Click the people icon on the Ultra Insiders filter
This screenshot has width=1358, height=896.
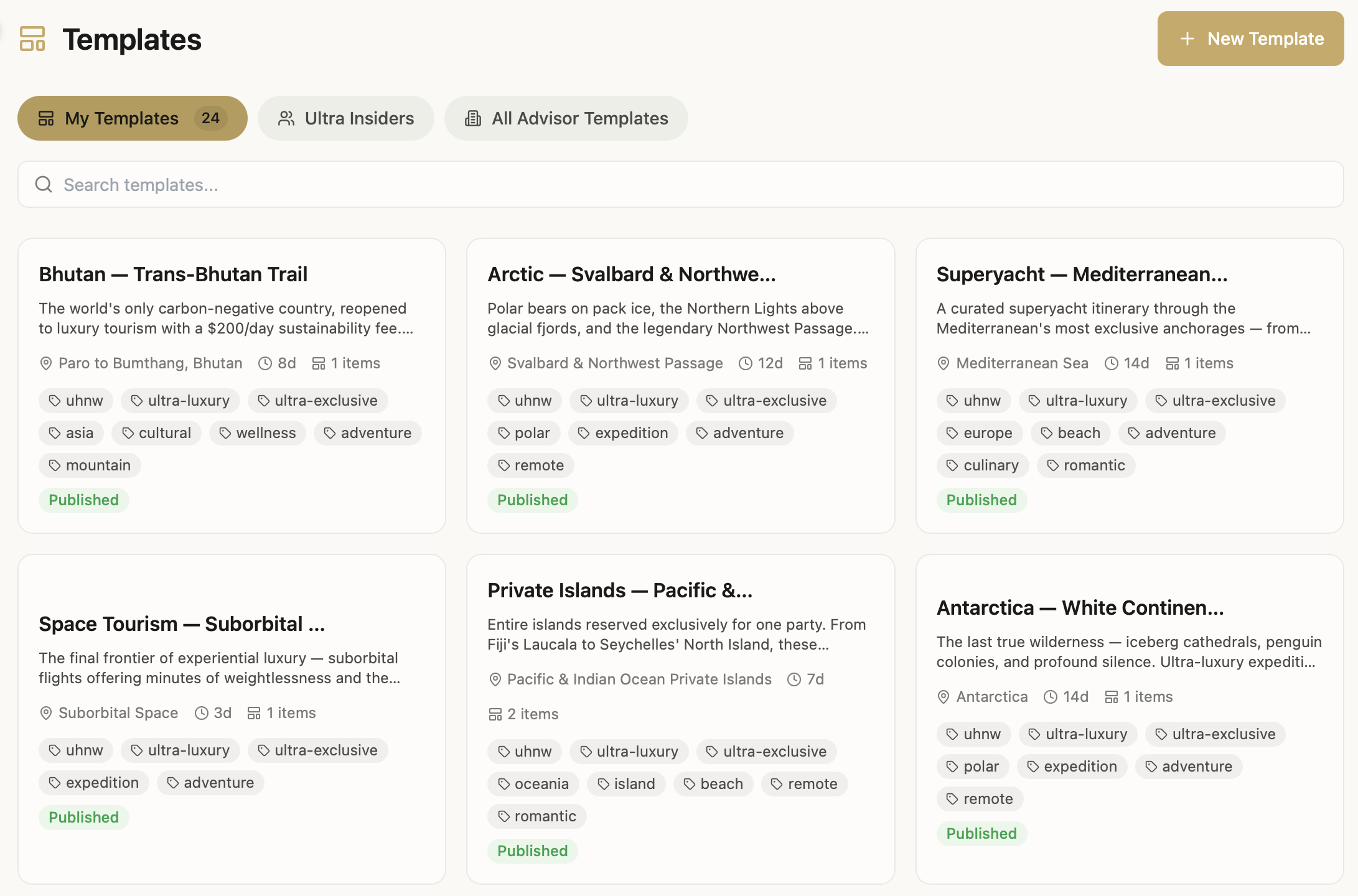point(287,118)
